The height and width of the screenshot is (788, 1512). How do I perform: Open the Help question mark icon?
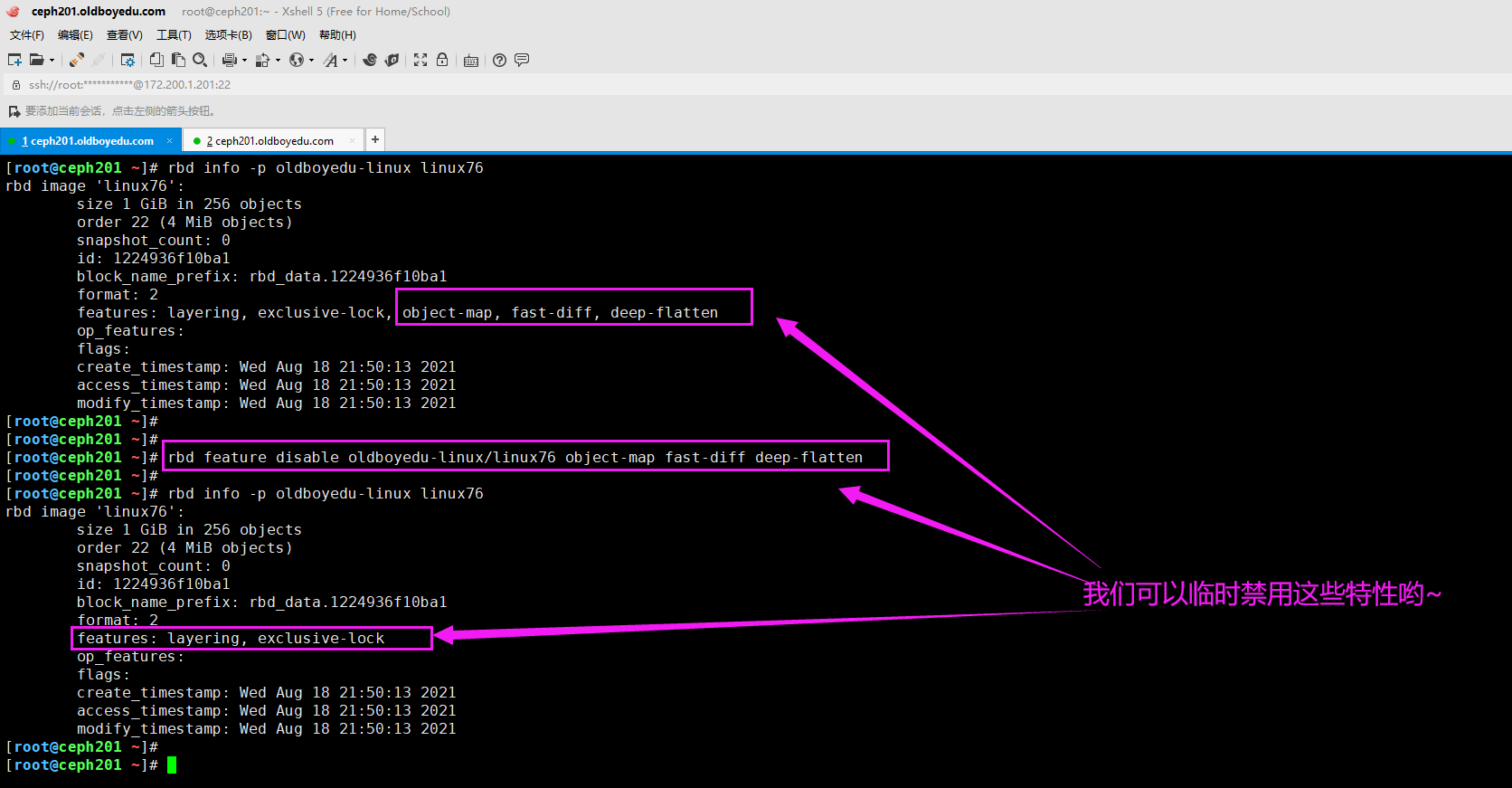[x=499, y=60]
